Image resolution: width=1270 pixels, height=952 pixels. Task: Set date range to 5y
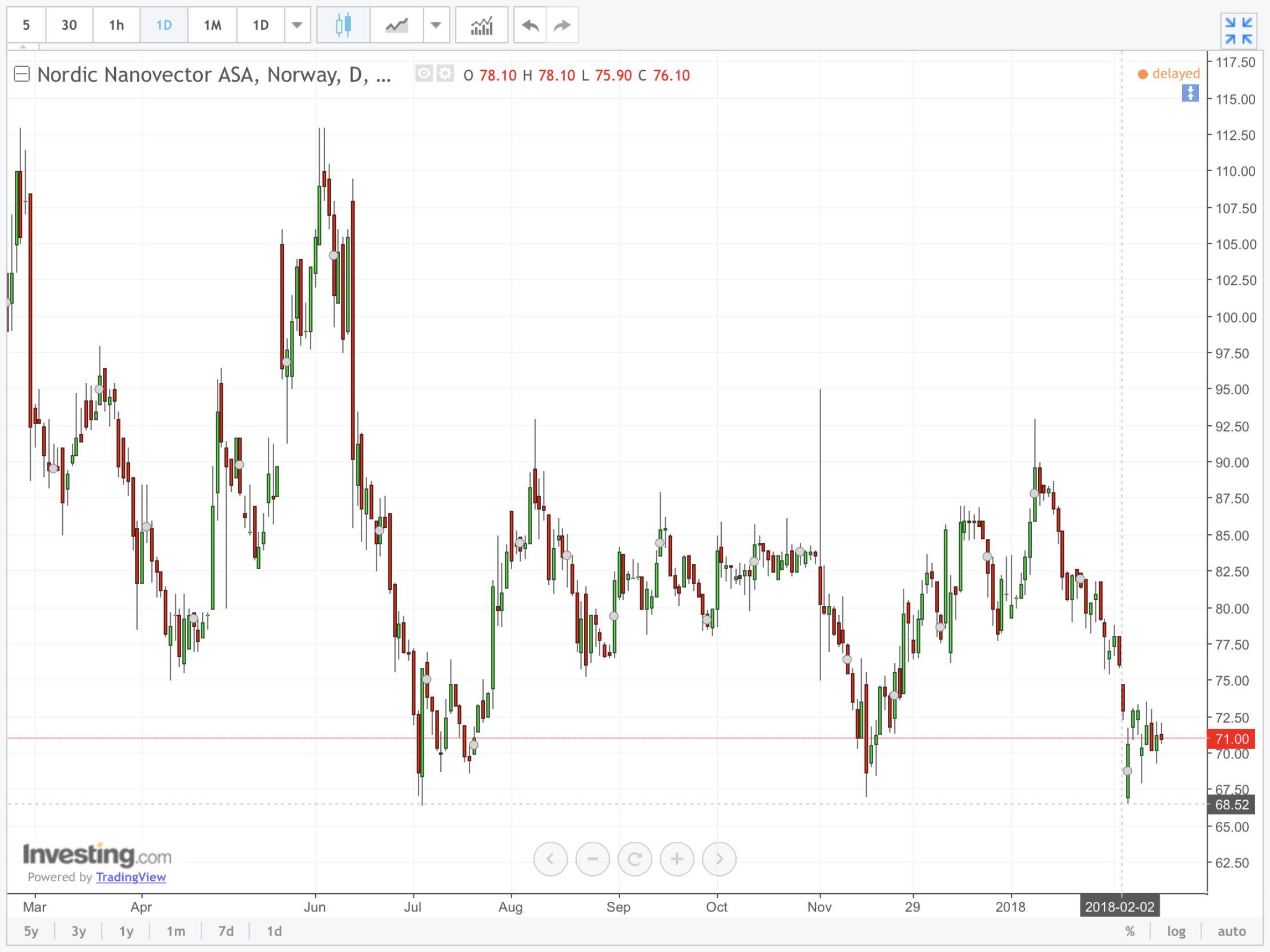[31, 931]
